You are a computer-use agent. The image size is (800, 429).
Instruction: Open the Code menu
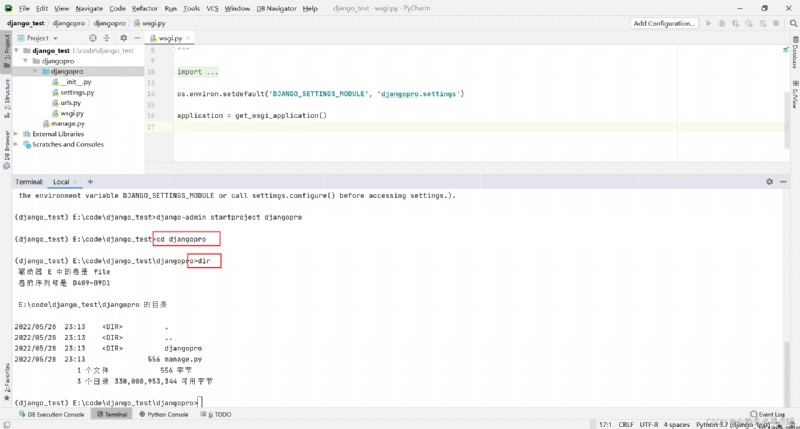tap(117, 8)
